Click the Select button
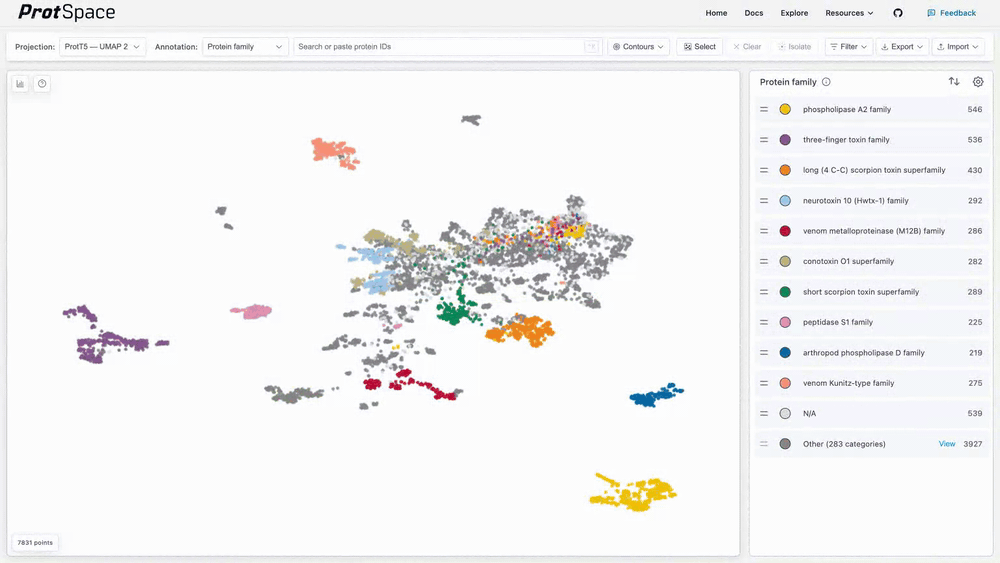The image size is (1000, 563). (x=700, y=47)
